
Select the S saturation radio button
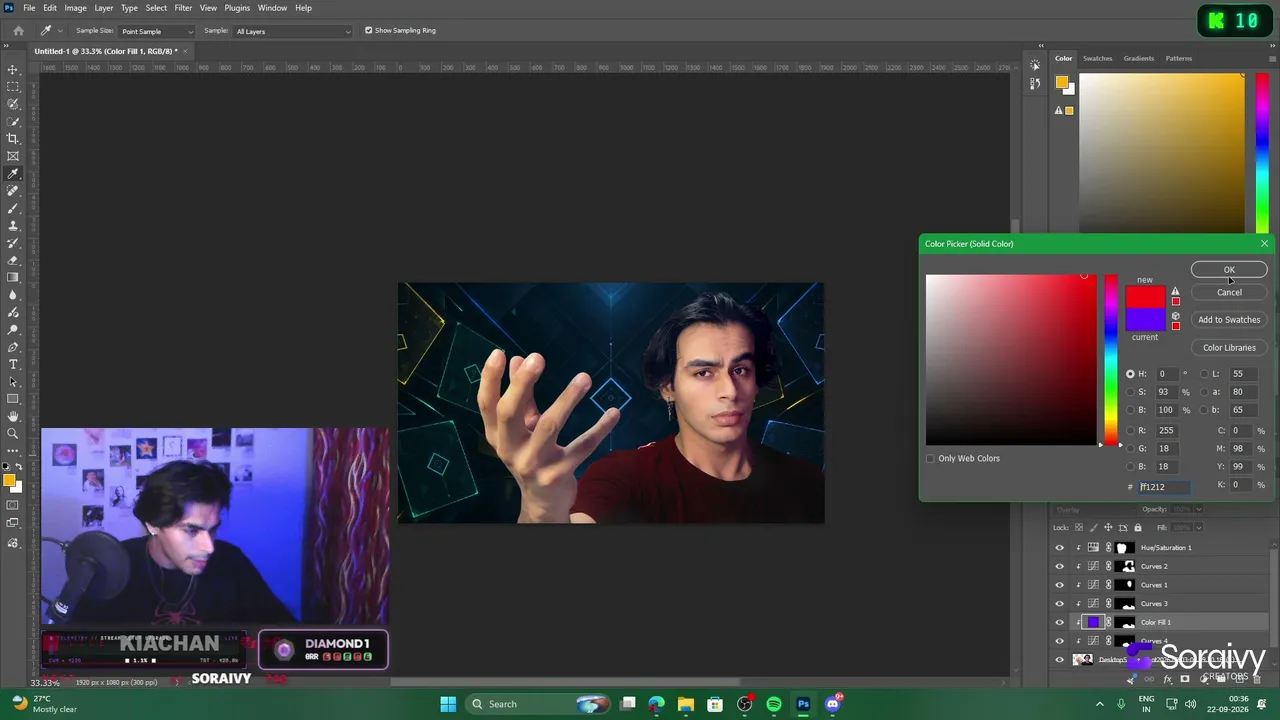(x=1131, y=392)
